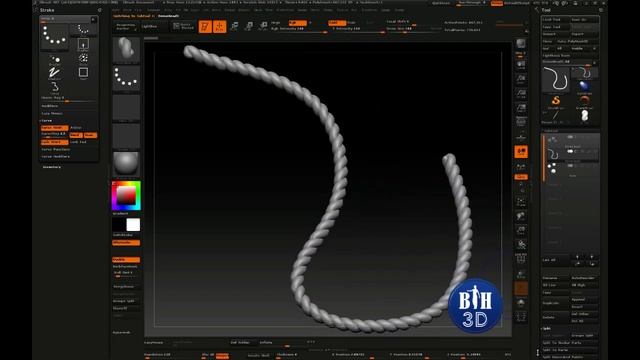
Task: Click Split To Parts button
Action: pyautogui.click(x=570, y=350)
